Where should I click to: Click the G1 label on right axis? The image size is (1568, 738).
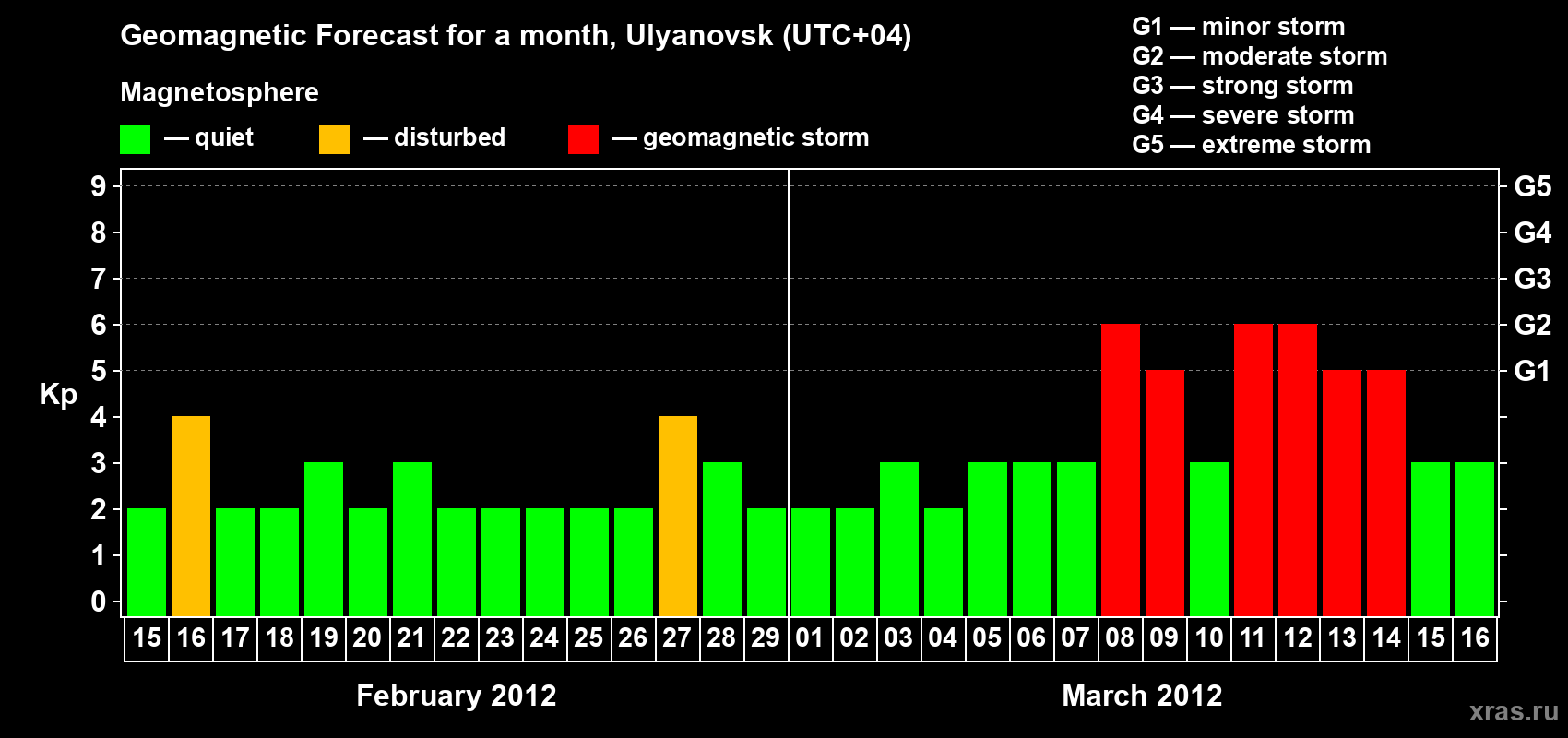point(1533,371)
